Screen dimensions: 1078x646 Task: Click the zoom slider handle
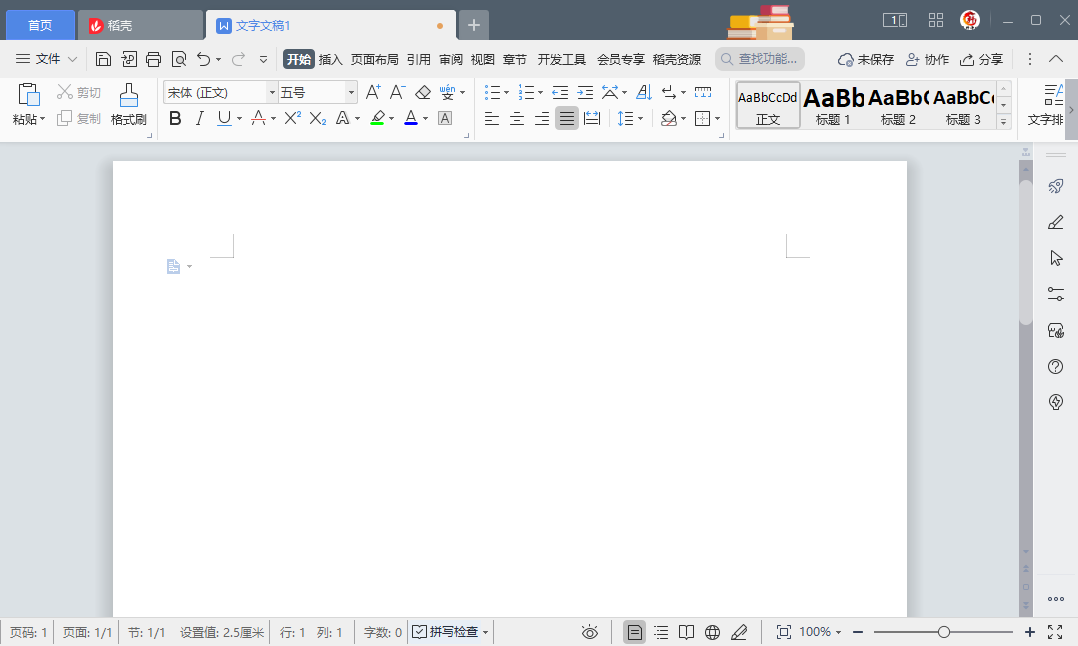[943, 632]
